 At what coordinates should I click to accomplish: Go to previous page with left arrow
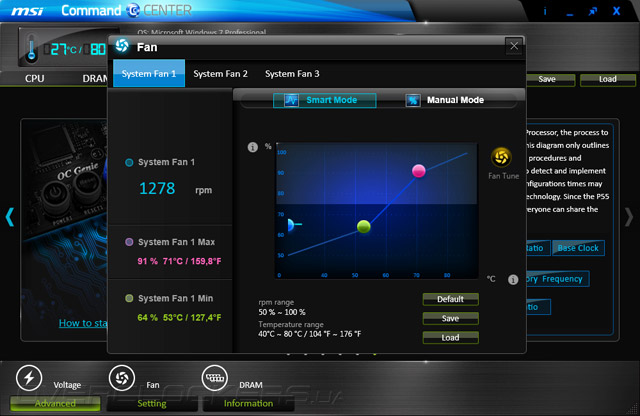click(x=10, y=217)
